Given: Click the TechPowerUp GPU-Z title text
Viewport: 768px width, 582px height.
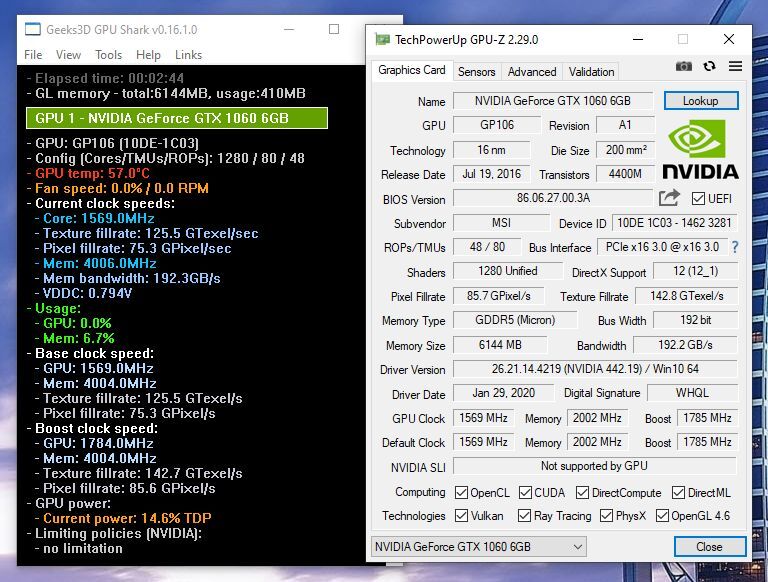Looking at the screenshot, I should click(x=466, y=40).
